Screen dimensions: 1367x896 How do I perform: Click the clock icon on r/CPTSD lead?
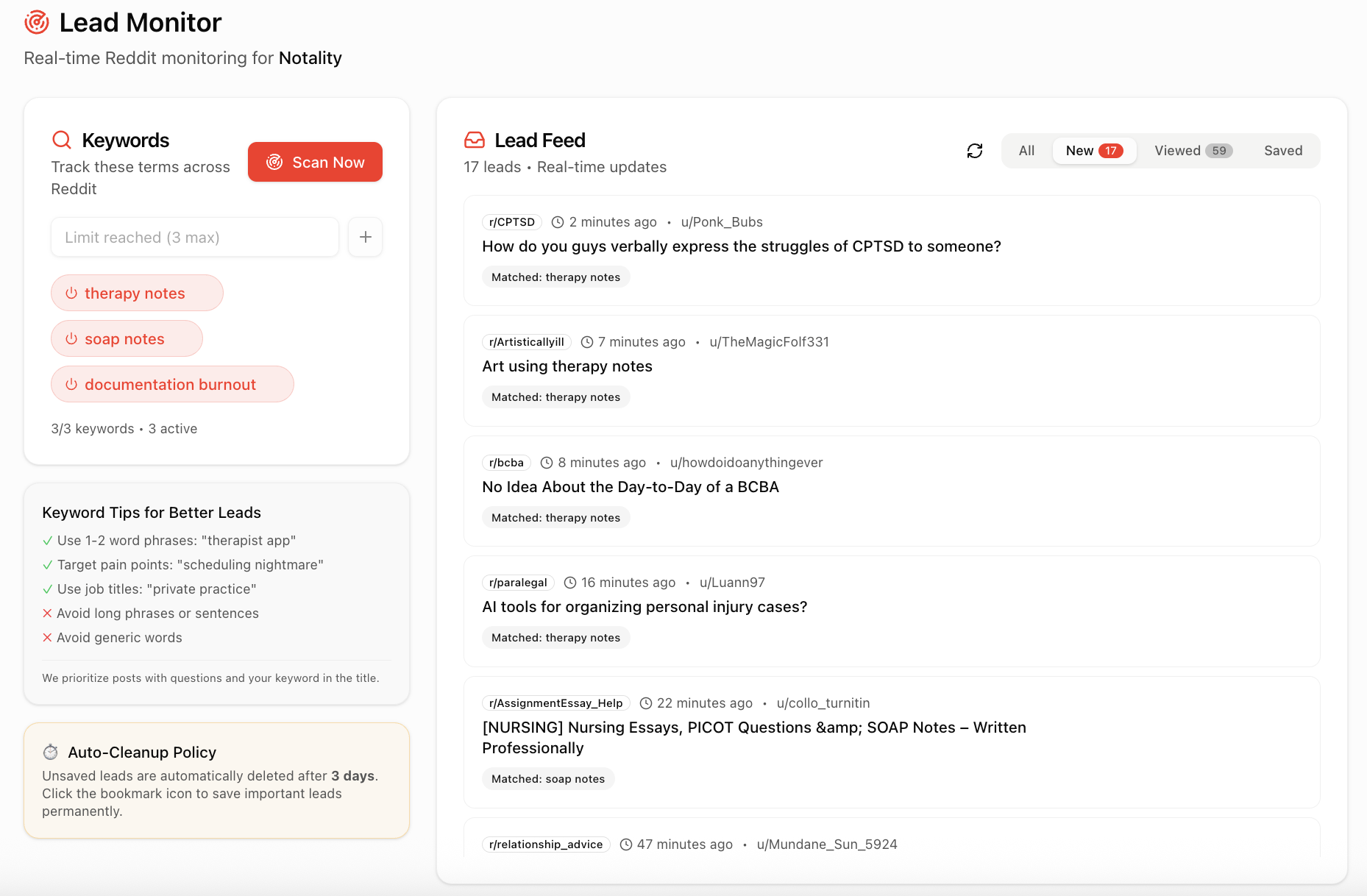pos(558,222)
